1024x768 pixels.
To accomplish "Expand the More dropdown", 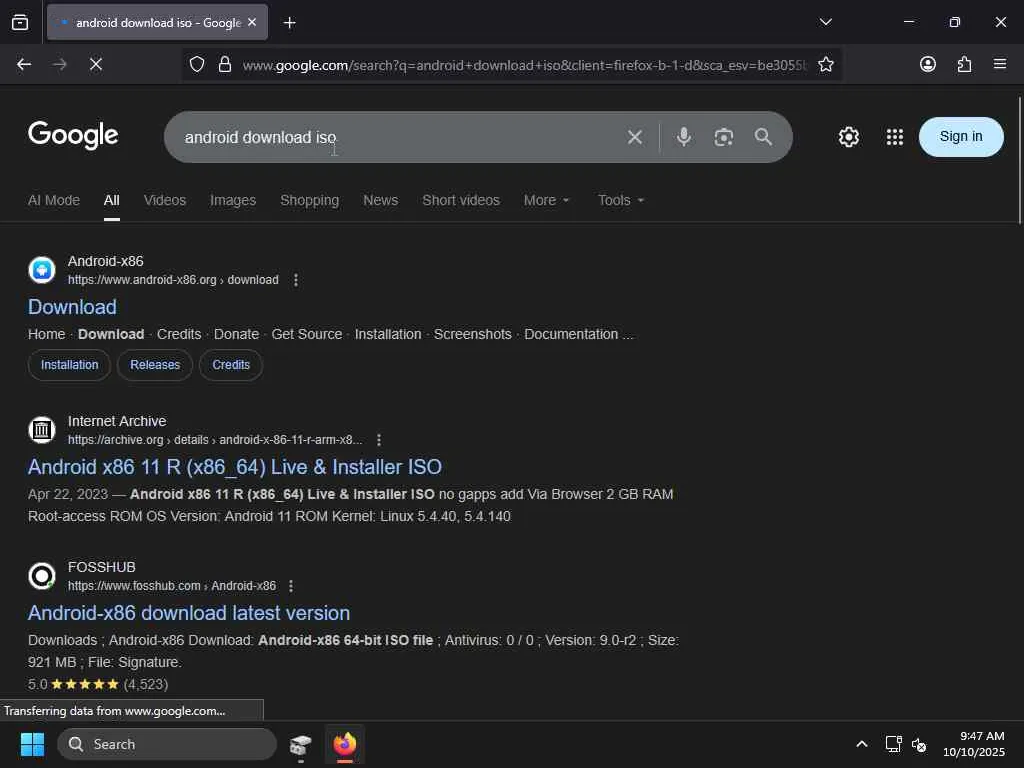I will coord(547,200).
